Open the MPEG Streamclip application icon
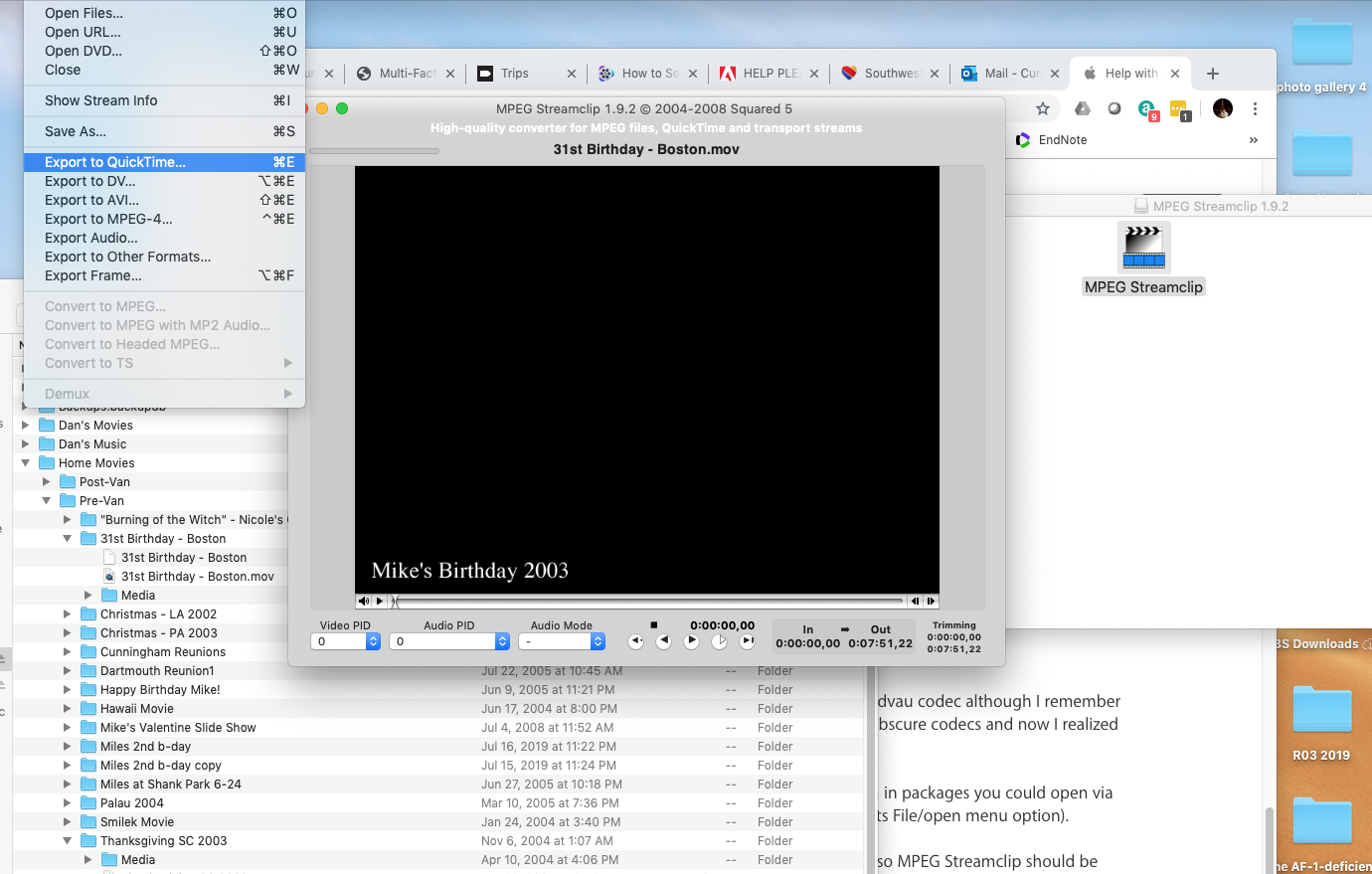This screenshot has width=1372, height=874. click(x=1144, y=248)
